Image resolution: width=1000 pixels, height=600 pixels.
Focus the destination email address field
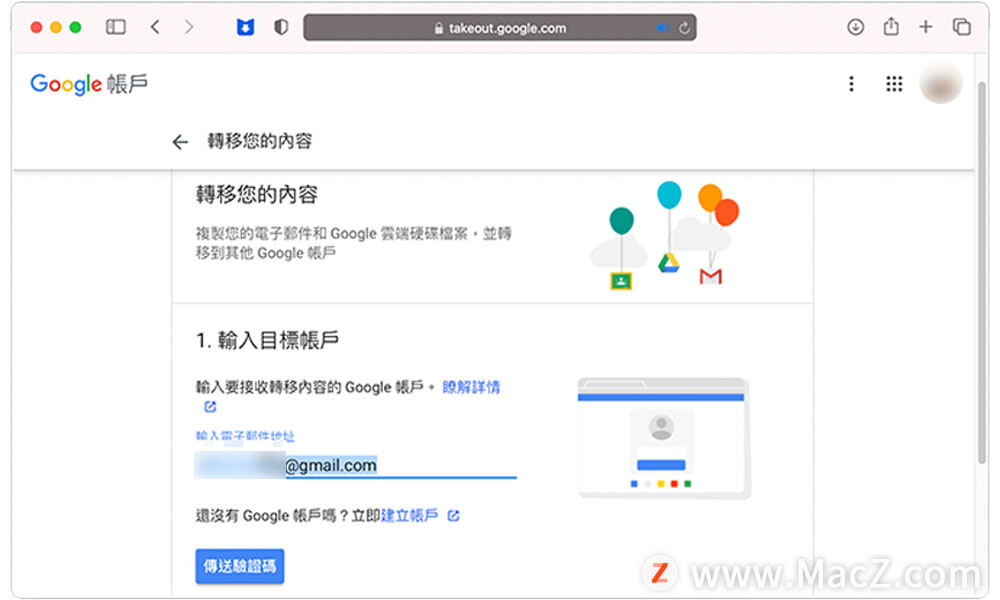(x=356, y=465)
